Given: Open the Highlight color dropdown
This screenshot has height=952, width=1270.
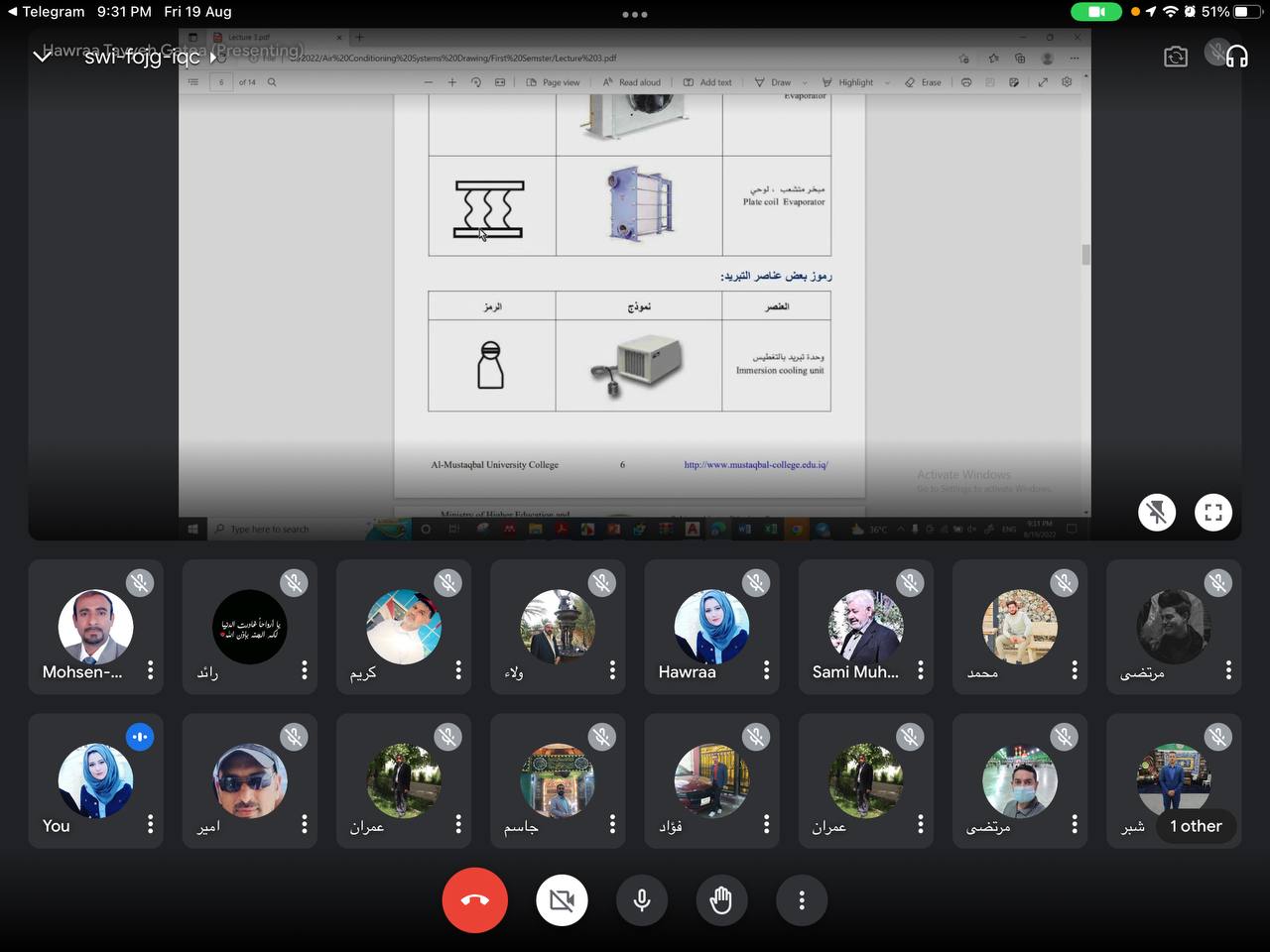Looking at the screenshot, I should pyautogui.click(x=888, y=82).
